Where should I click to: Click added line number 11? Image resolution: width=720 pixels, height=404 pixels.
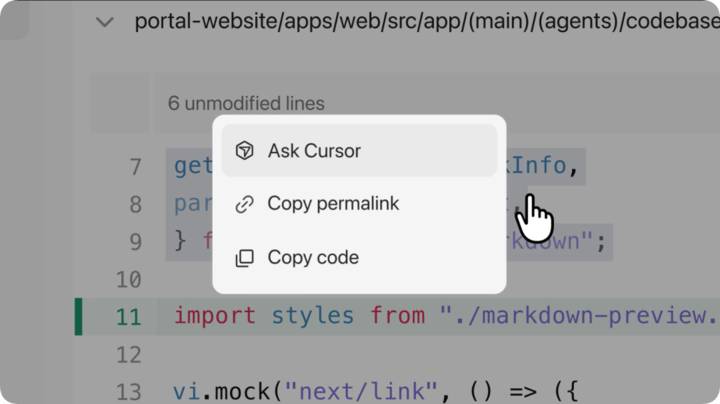[129, 317]
